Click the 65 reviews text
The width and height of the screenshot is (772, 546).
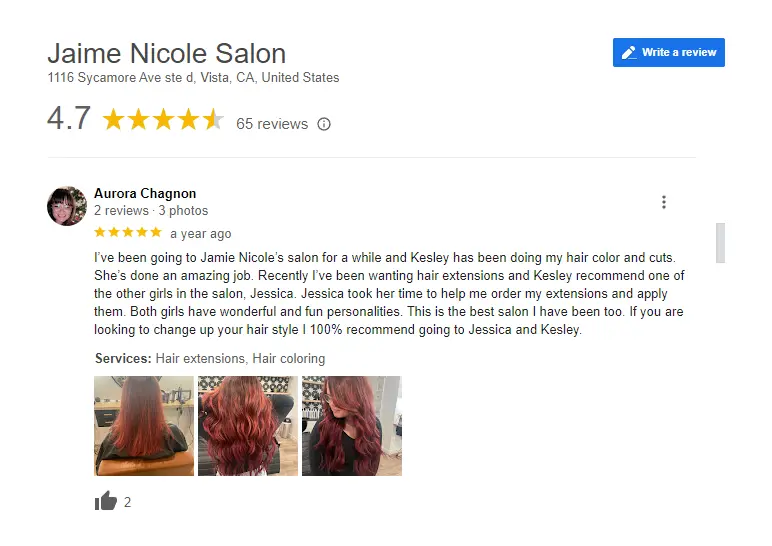click(272, 124)
